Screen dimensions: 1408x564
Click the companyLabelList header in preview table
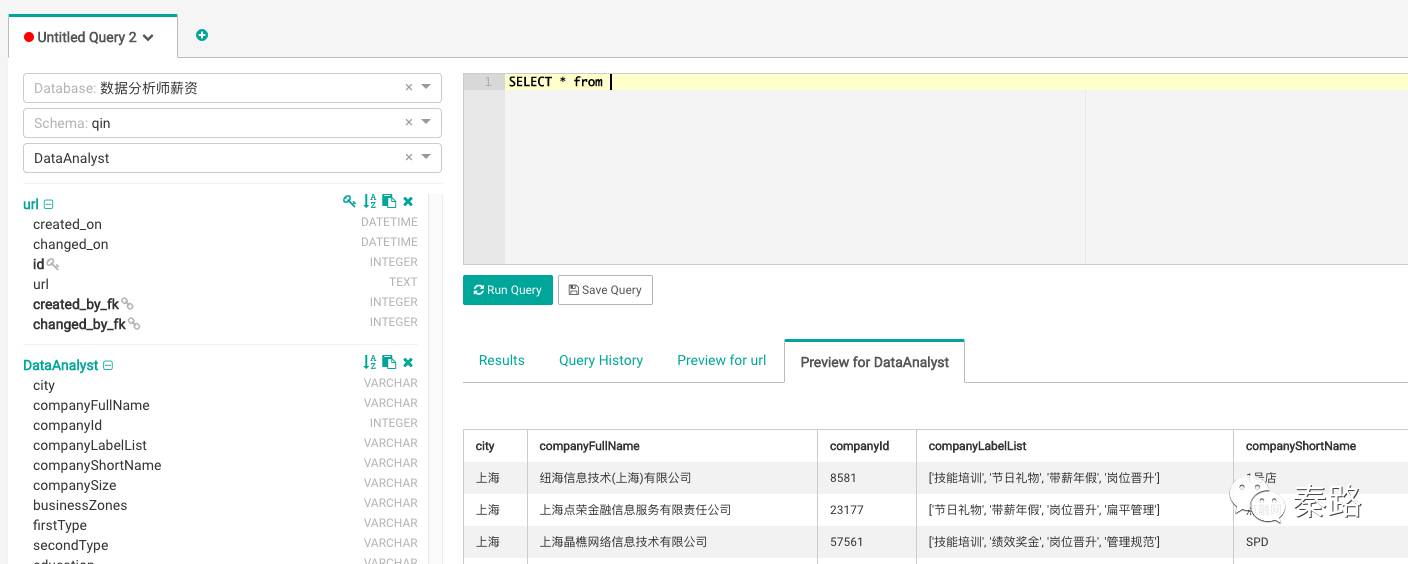tap(977, 446)
